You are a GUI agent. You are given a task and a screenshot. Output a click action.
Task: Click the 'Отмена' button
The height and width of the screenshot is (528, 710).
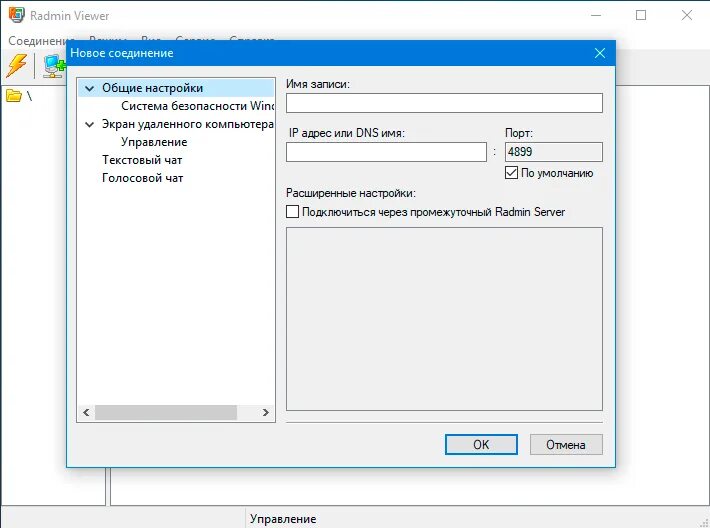point(566,445)
